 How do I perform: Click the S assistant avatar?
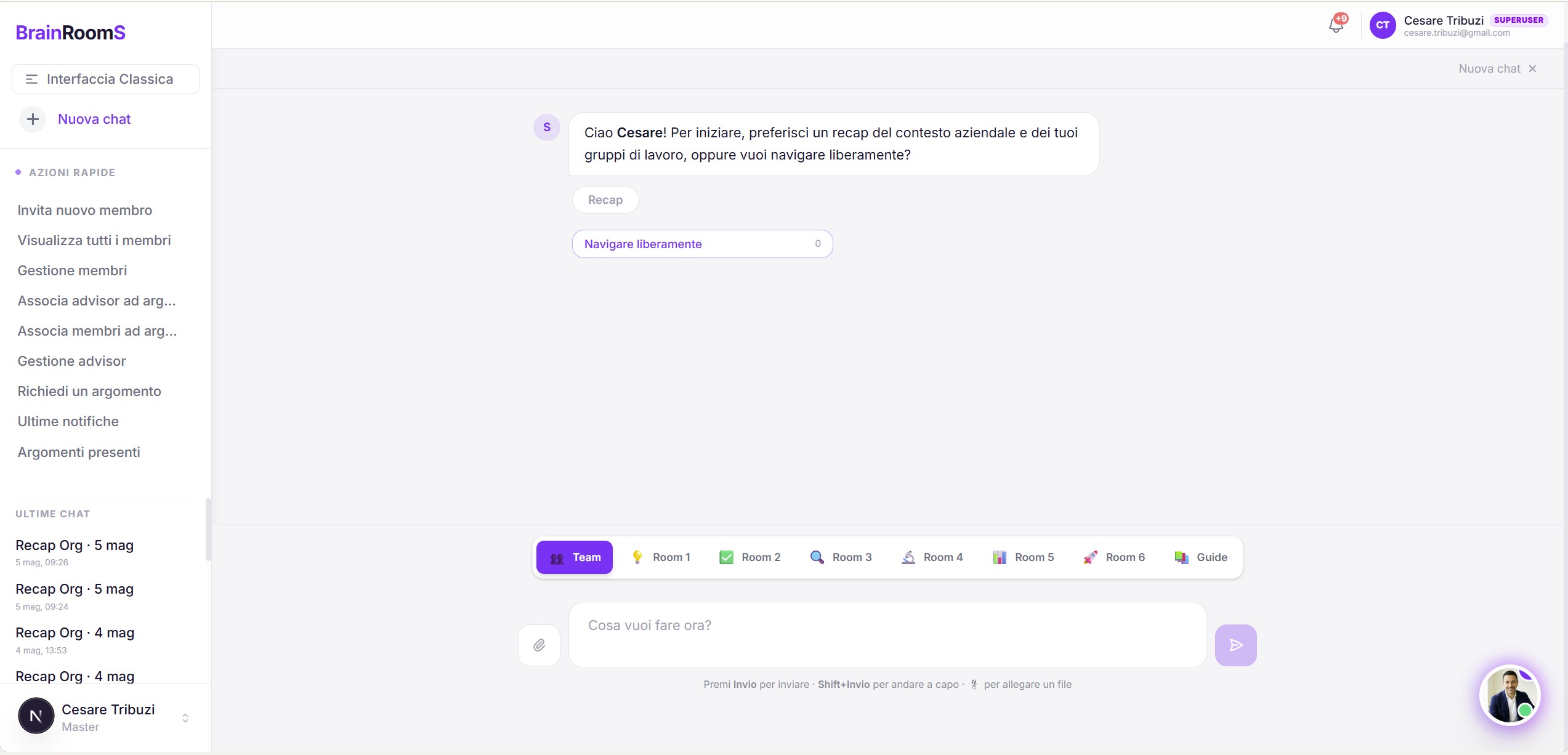coord(546,127)
